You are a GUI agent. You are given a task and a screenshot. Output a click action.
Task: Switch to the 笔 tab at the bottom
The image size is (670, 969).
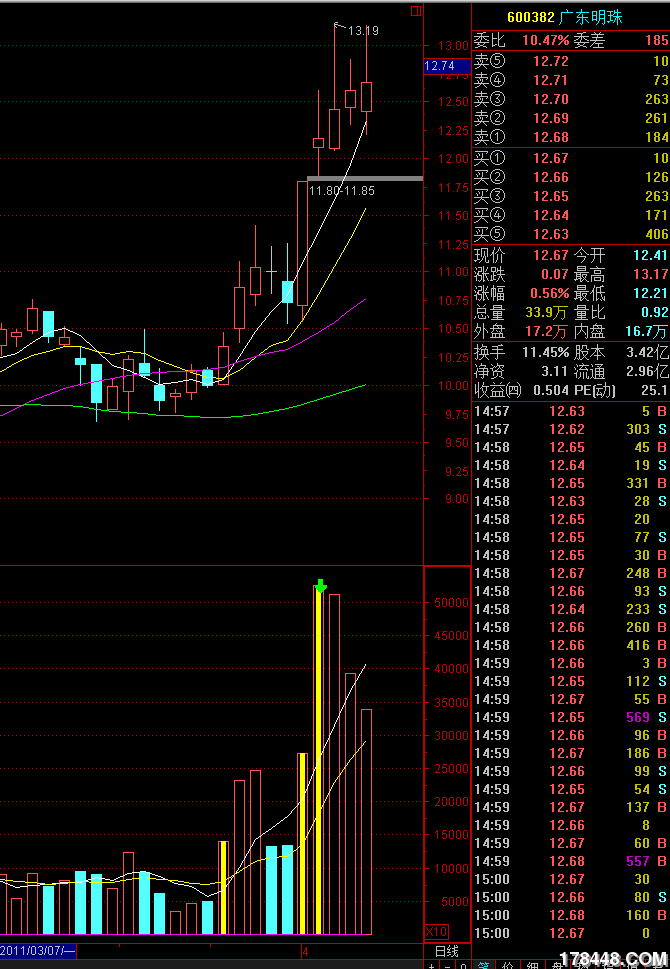pyautogui.click(x=483, y=965)
